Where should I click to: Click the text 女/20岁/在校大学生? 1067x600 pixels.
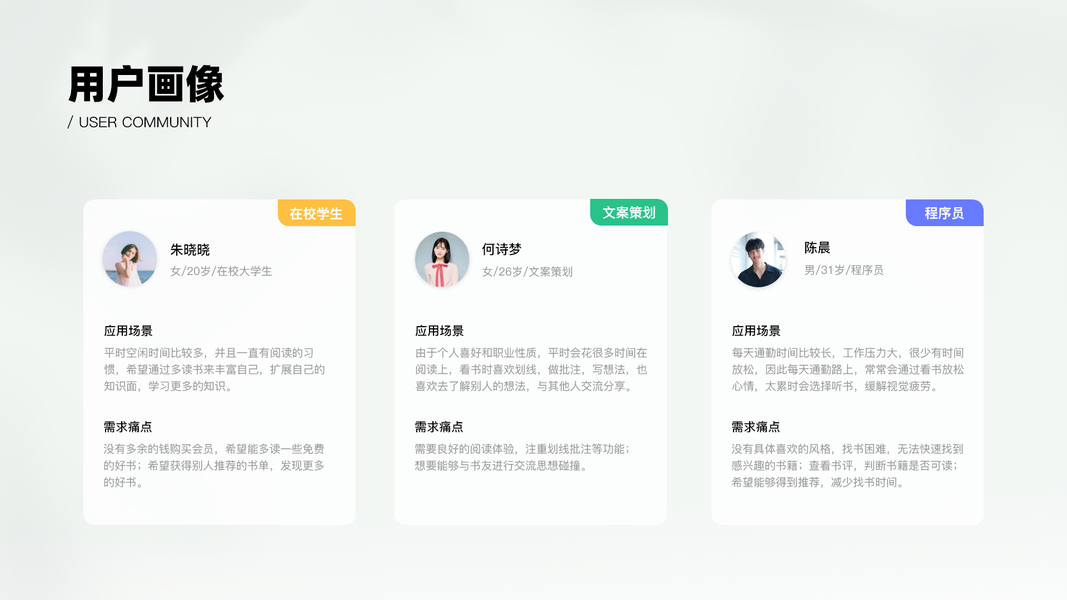(x=221, y=271)
